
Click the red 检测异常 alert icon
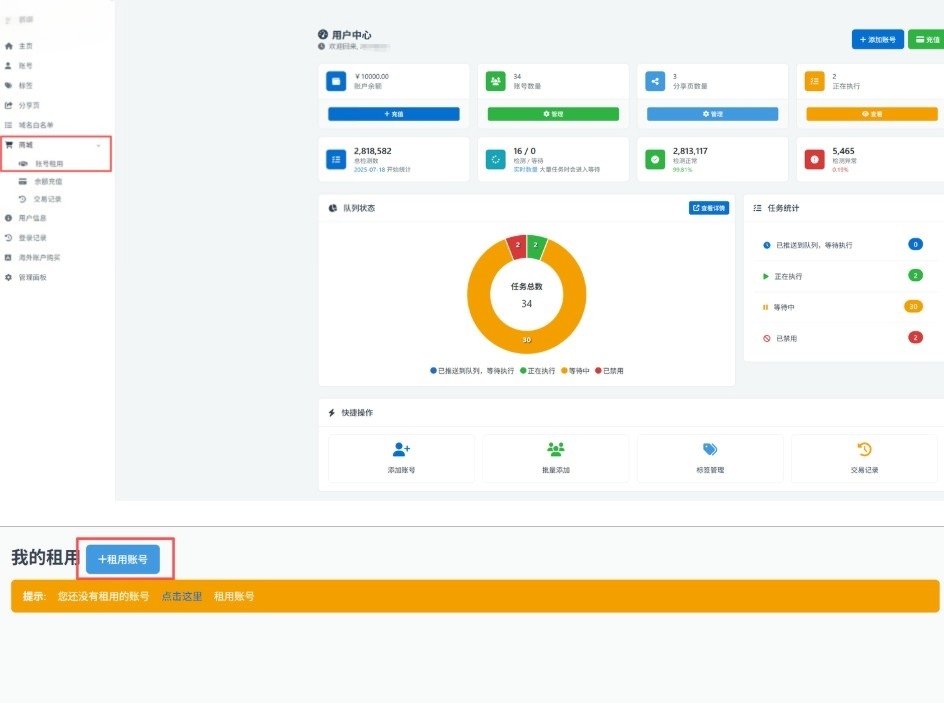click(x=814, y=160)
